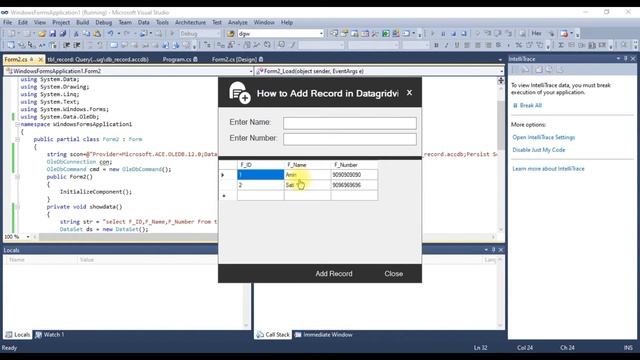Viewport: 640px width, 360px height.
Task: Open the Debug menu
Action: click(x=104, y=22)
